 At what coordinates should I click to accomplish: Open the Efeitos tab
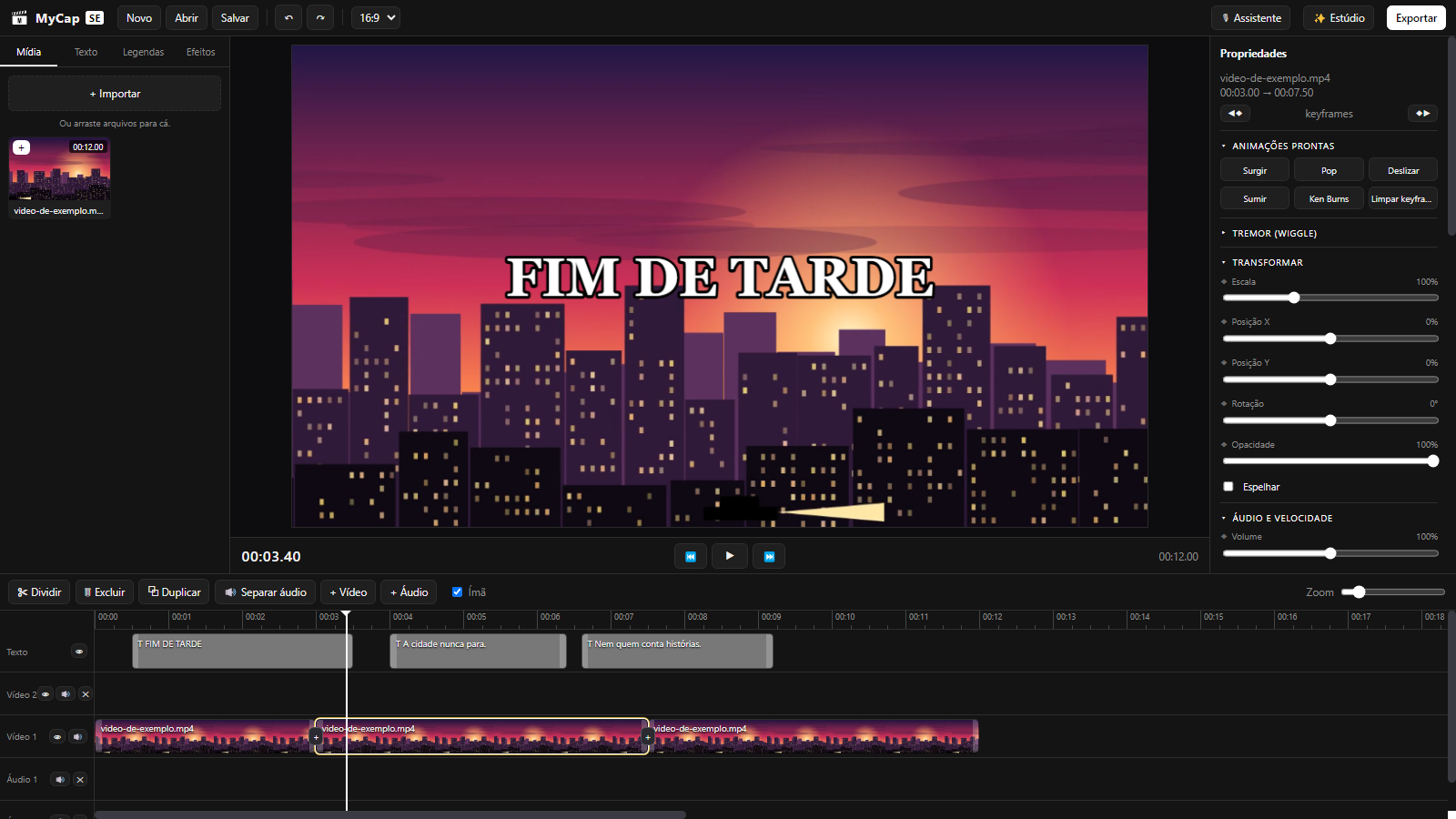tap(201, 52)
